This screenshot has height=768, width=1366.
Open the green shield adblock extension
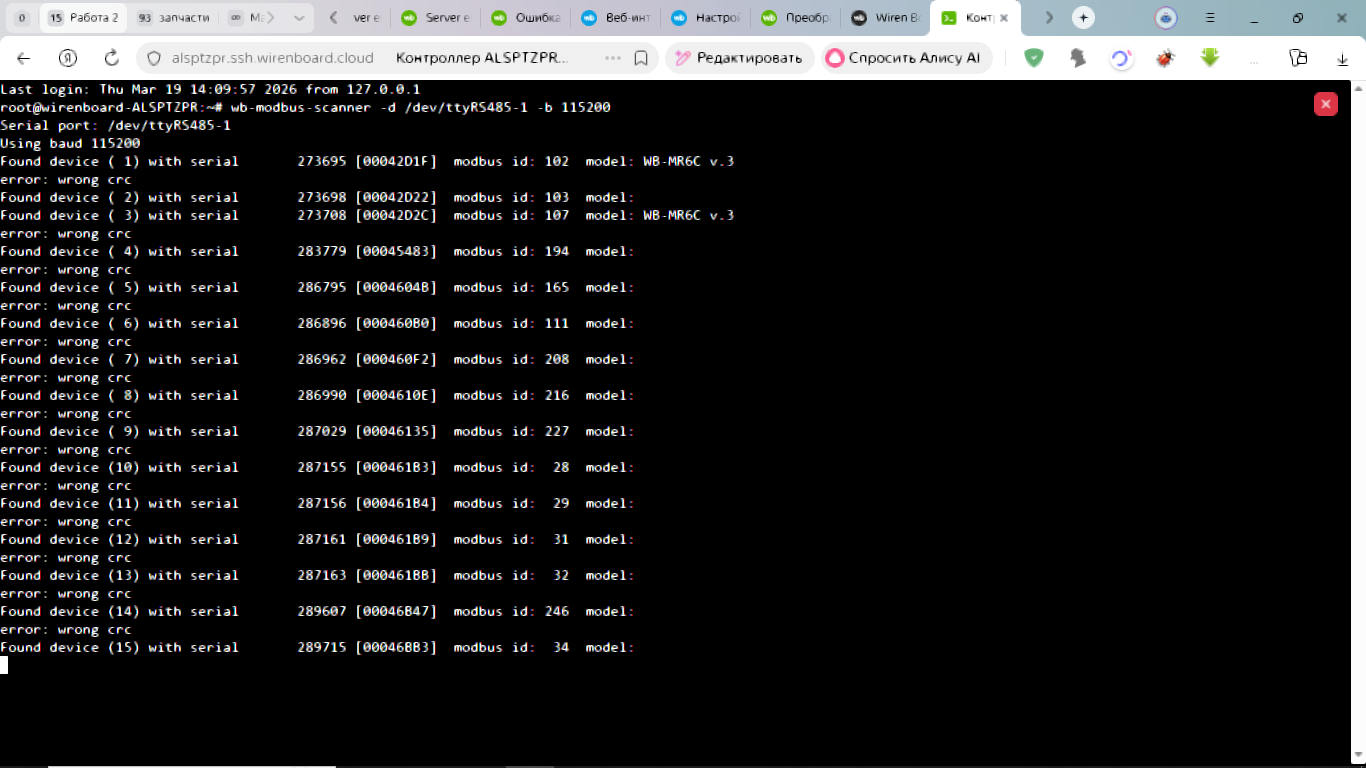pos(1034,58)
